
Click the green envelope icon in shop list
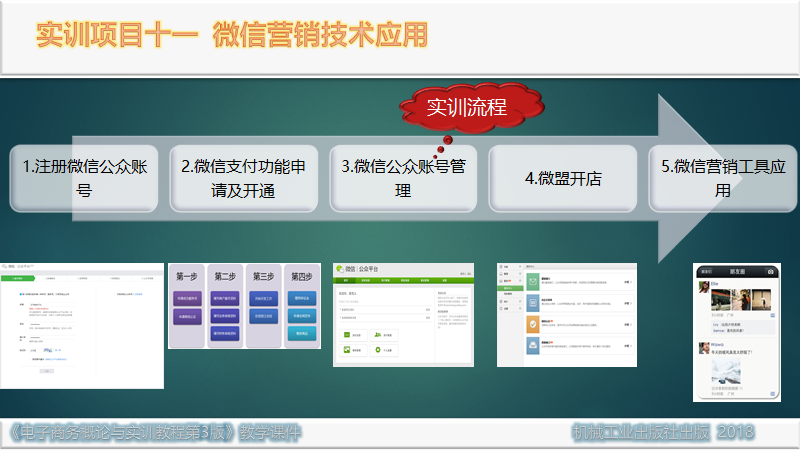point(533,282)
